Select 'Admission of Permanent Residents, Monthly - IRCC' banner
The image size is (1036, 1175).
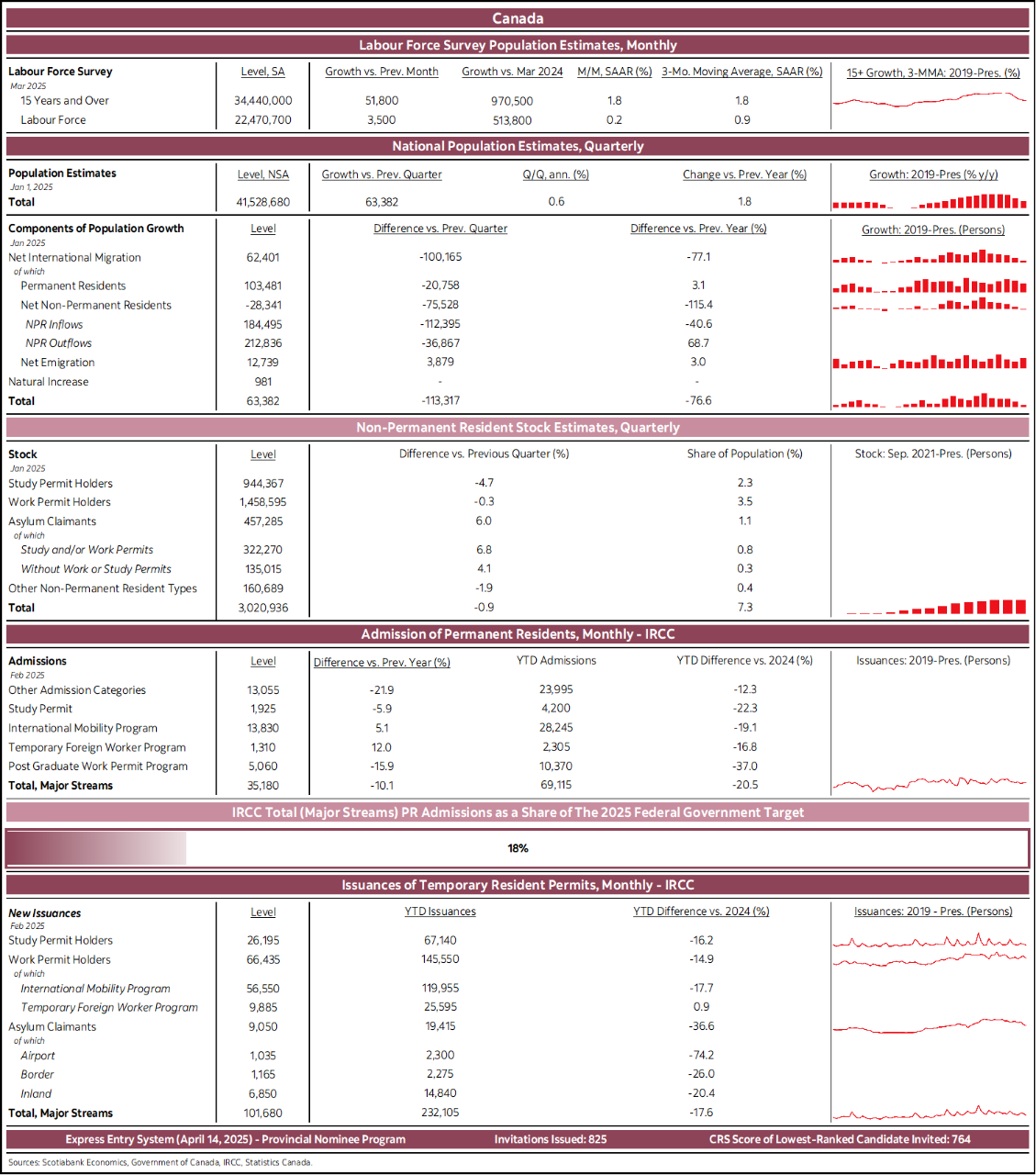(518, 634)
